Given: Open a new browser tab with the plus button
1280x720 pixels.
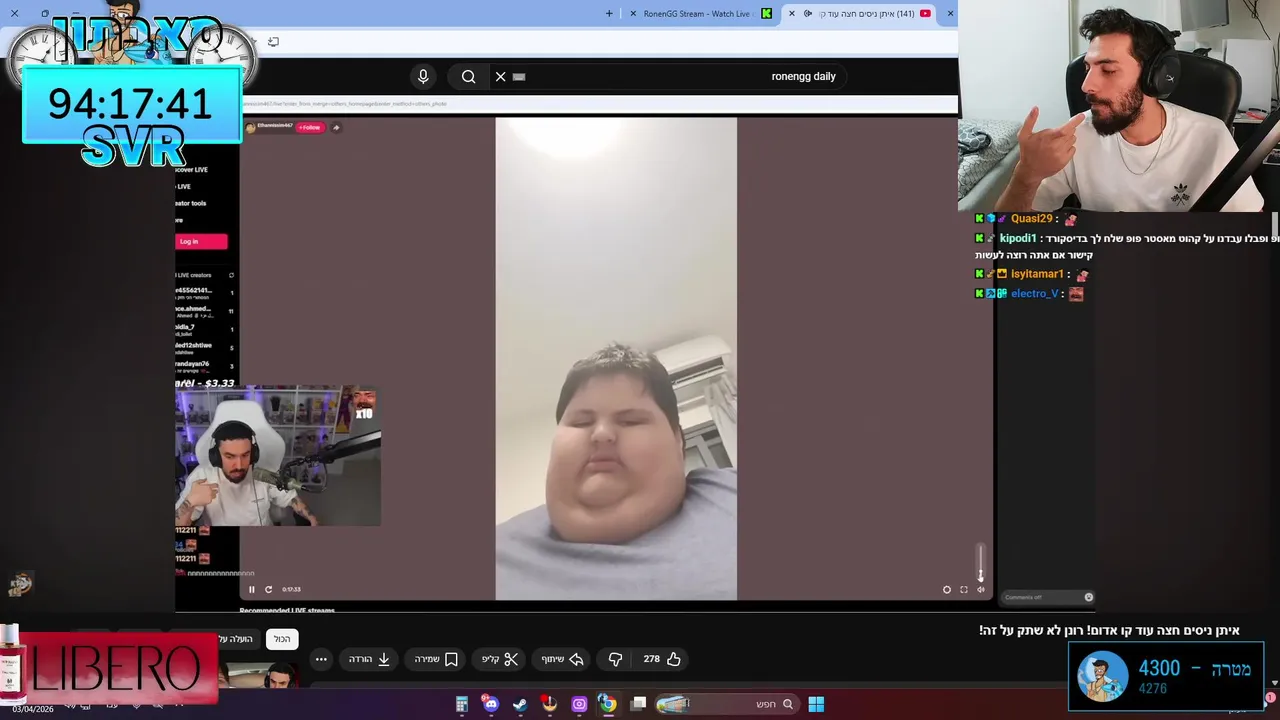Looking at the screenshot, I should pos(609,14).
